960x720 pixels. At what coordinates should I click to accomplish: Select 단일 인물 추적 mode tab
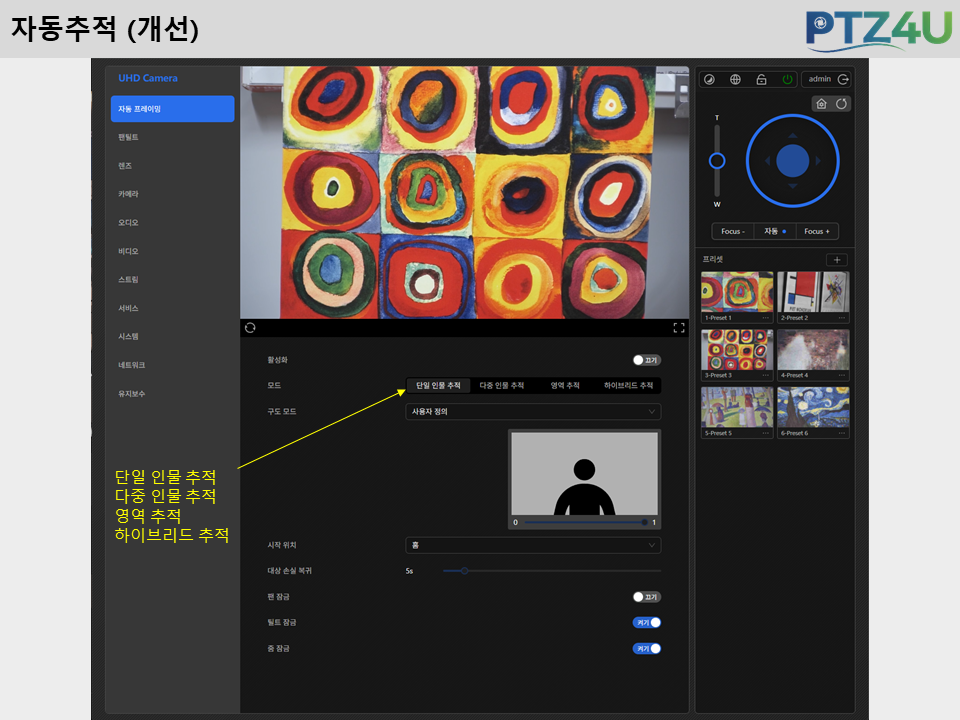coord(438,385)
